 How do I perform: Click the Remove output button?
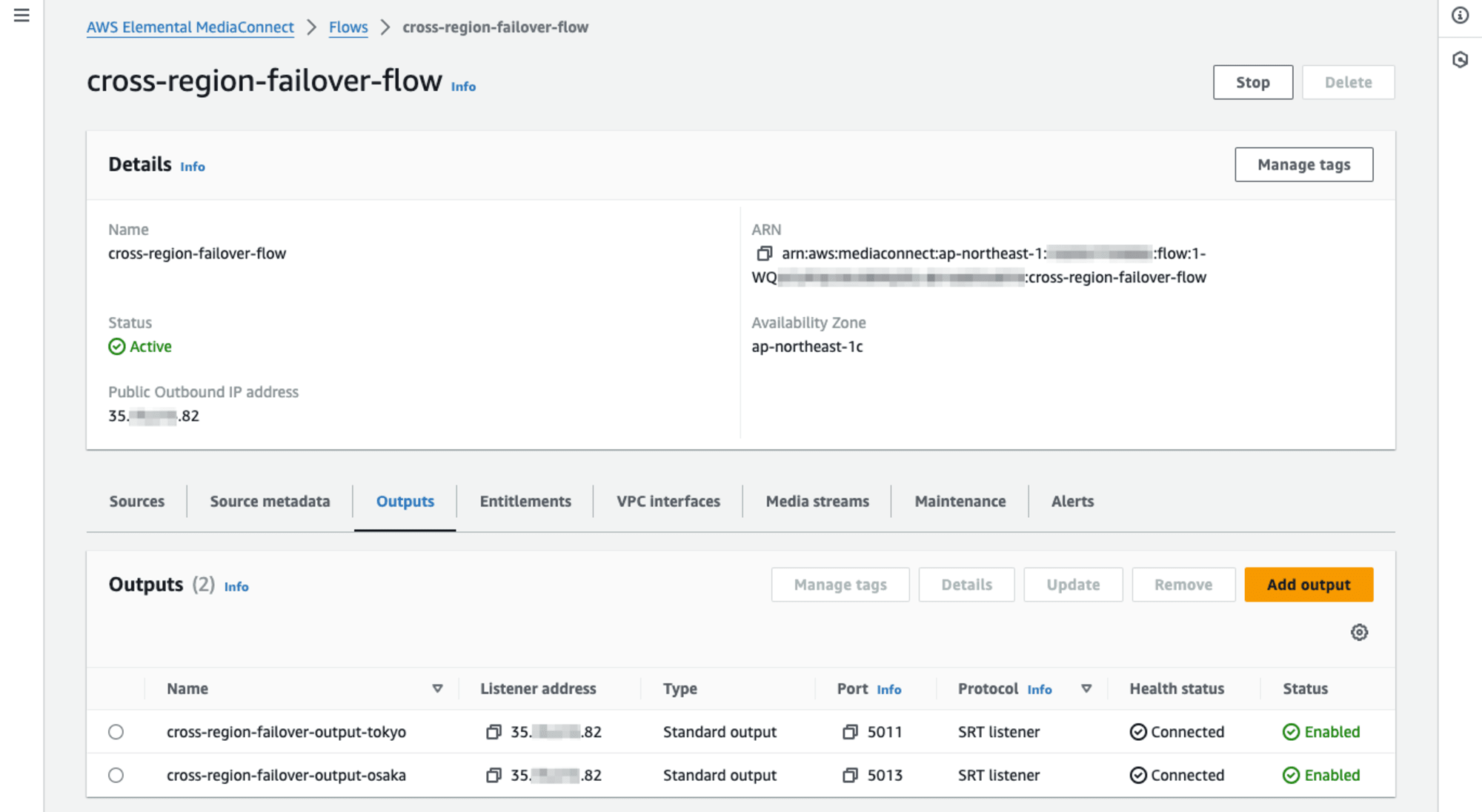click(1183, 585)
